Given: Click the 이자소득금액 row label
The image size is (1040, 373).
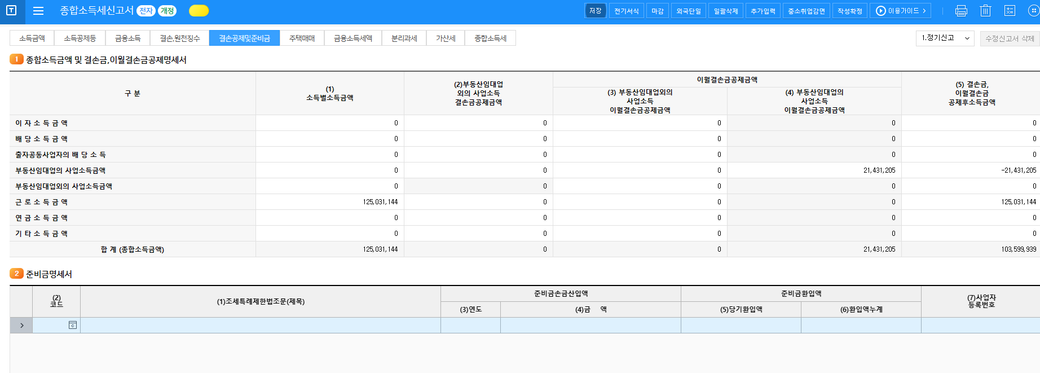Looking at the screenshot, I should 41,123.
